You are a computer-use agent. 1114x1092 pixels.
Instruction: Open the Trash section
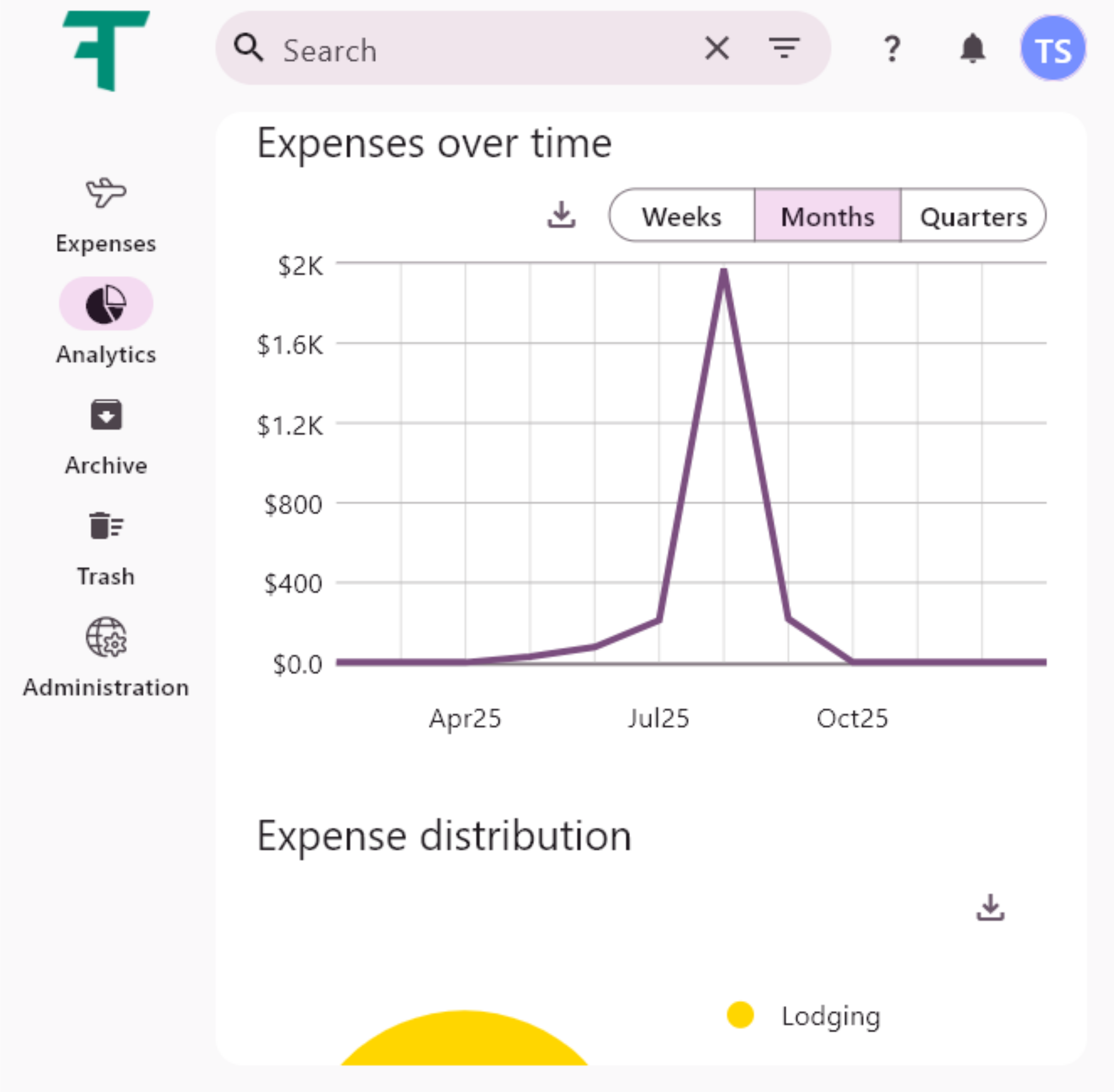(106, 525)
